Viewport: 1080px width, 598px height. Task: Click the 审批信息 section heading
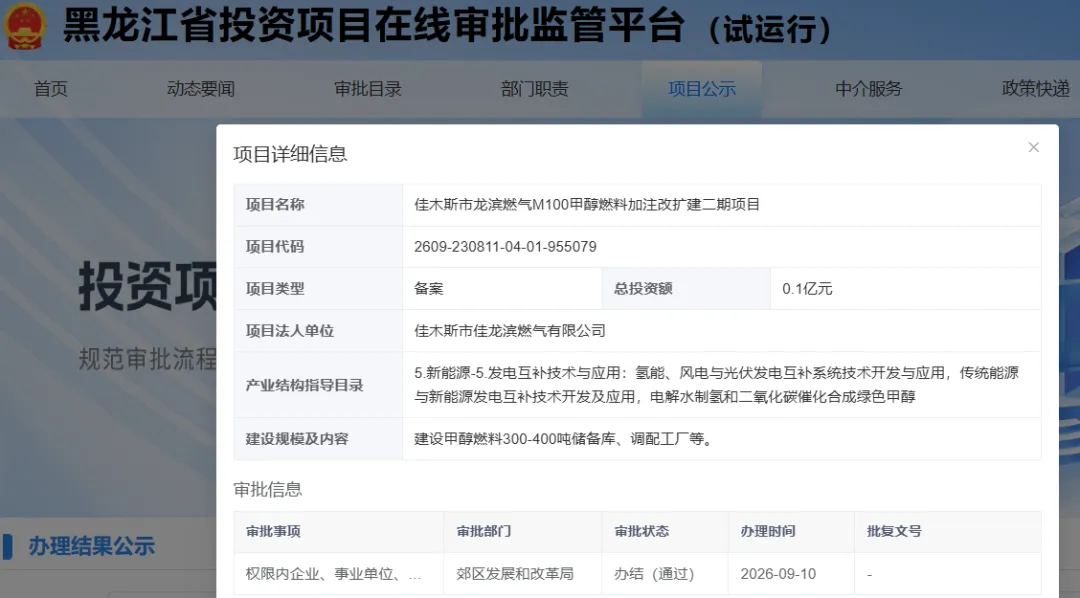coord(268,489)
